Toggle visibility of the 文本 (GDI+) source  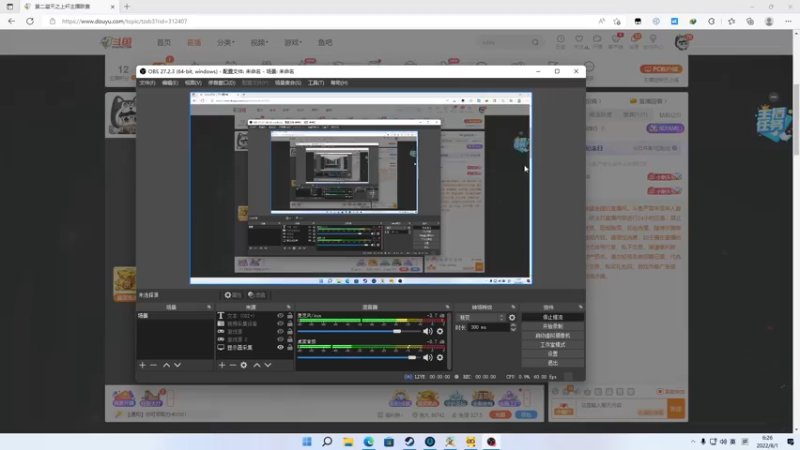coord(280,316)
